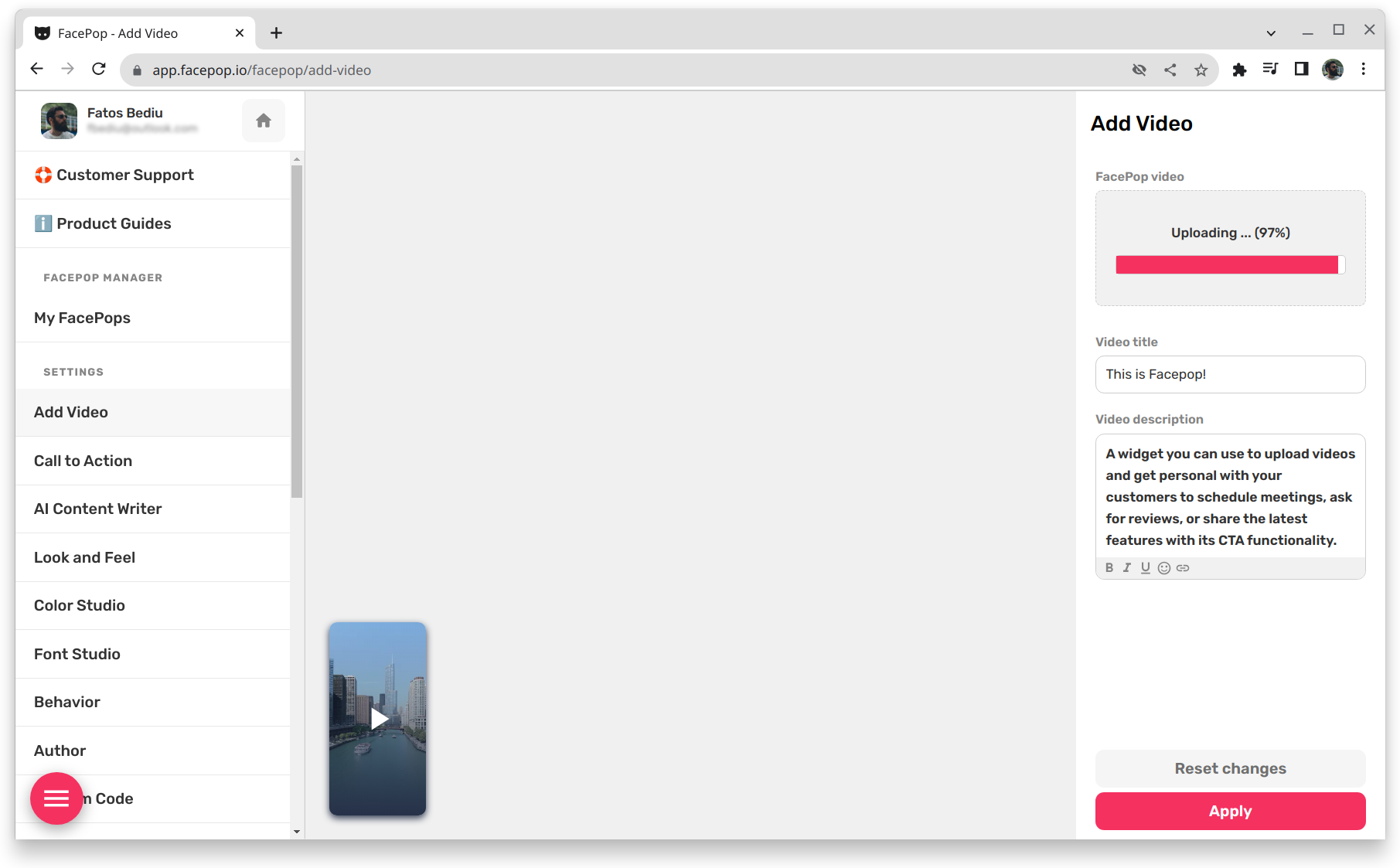Click the tab search chevron
This screenshot has width=1400, height=868.
[x=1271, y=33]
